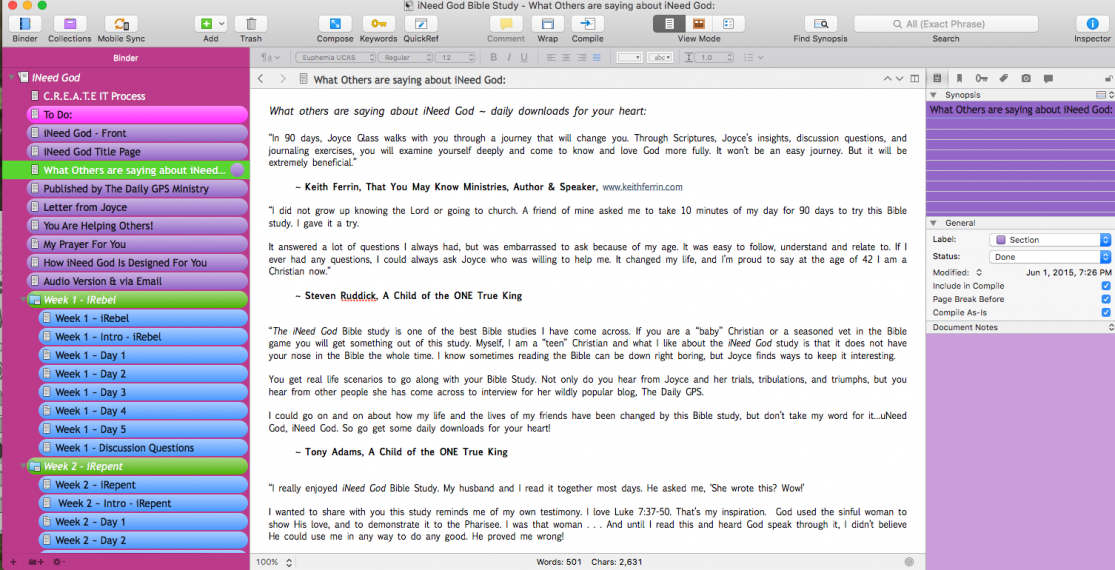Open binder gear action menu

pos(58,561)
